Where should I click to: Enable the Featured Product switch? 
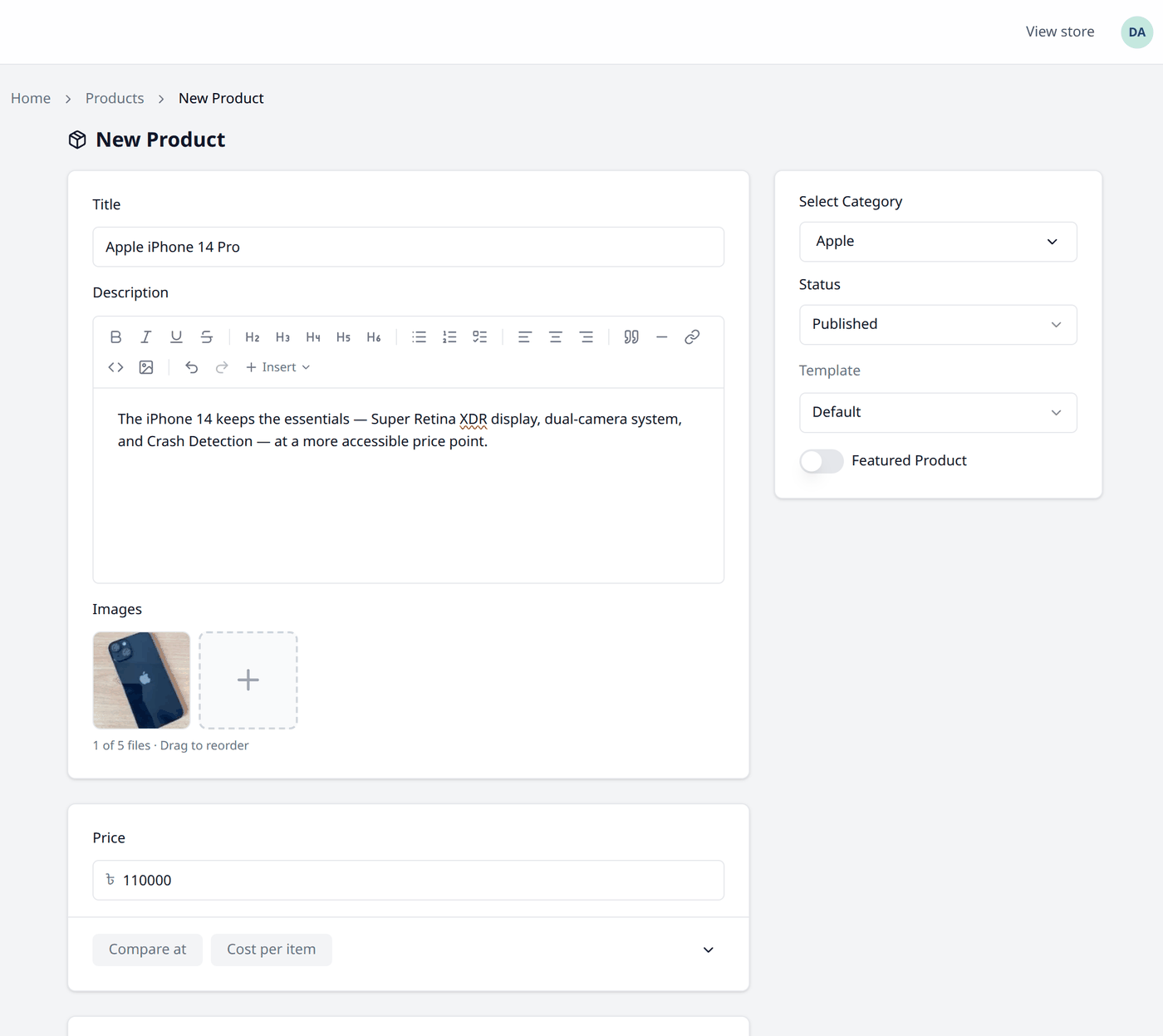coord(822,461)
